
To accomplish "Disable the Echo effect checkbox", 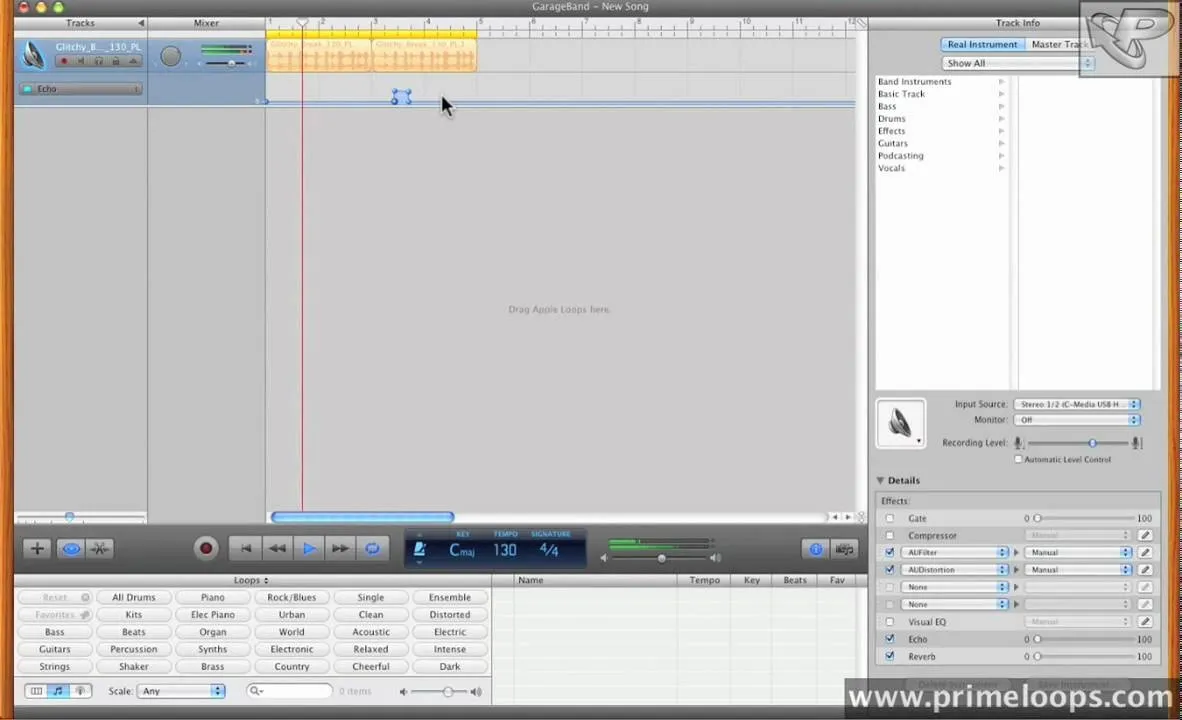I will [x=890, y=639].
